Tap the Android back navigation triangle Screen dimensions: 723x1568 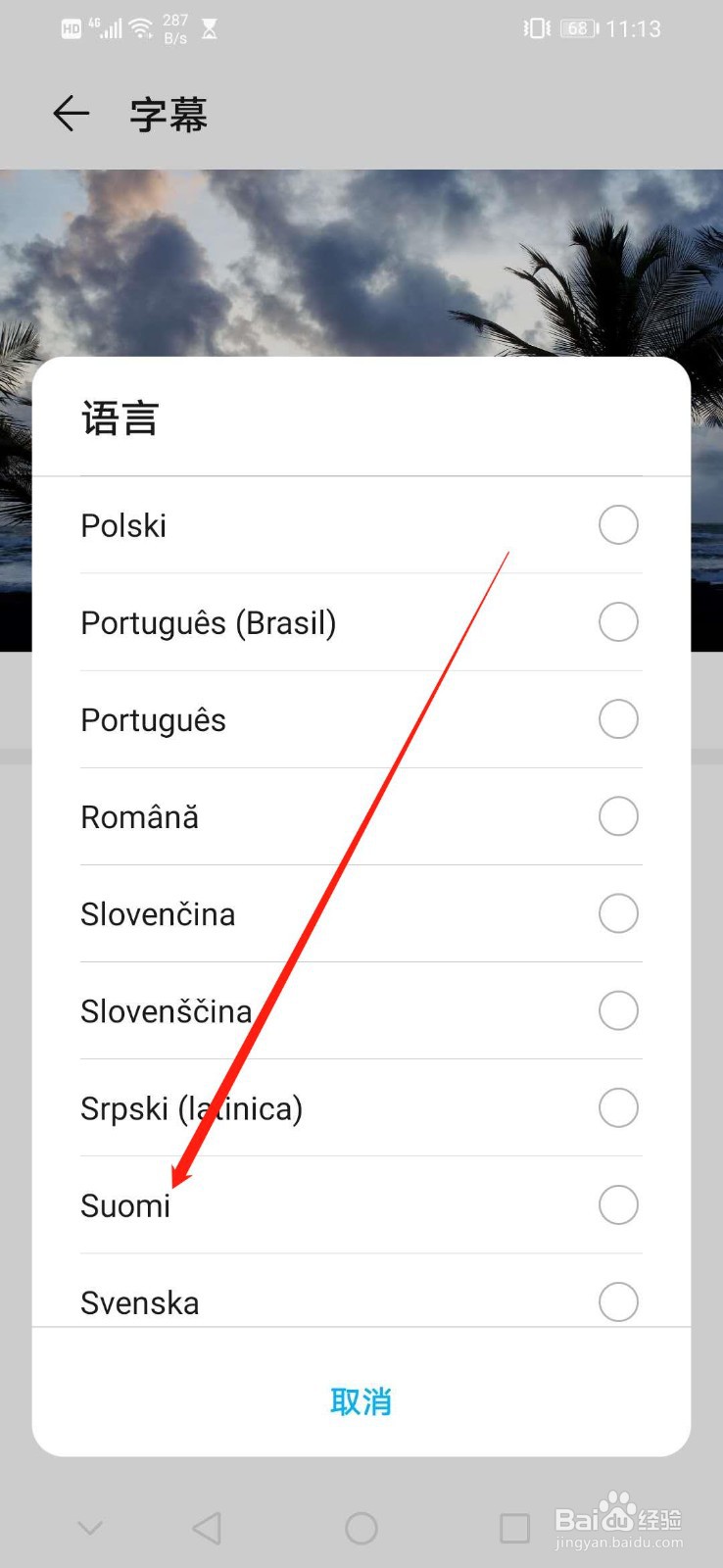(x=207, y=1527)
